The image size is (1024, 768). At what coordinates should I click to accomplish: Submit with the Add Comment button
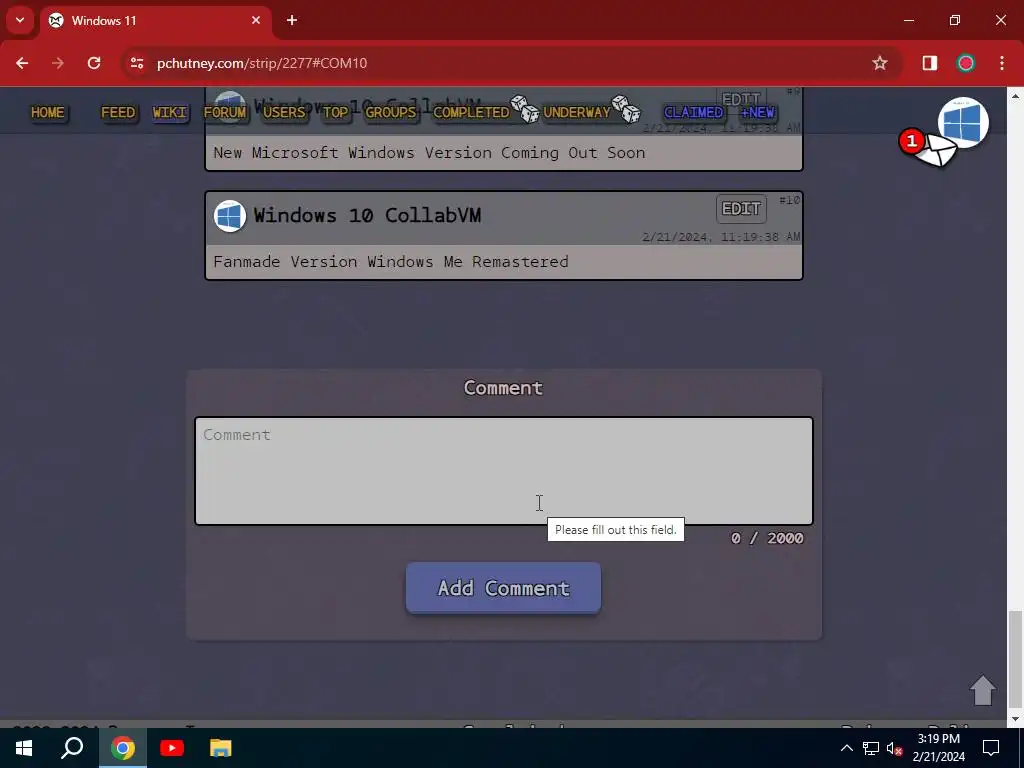point(504,588)
